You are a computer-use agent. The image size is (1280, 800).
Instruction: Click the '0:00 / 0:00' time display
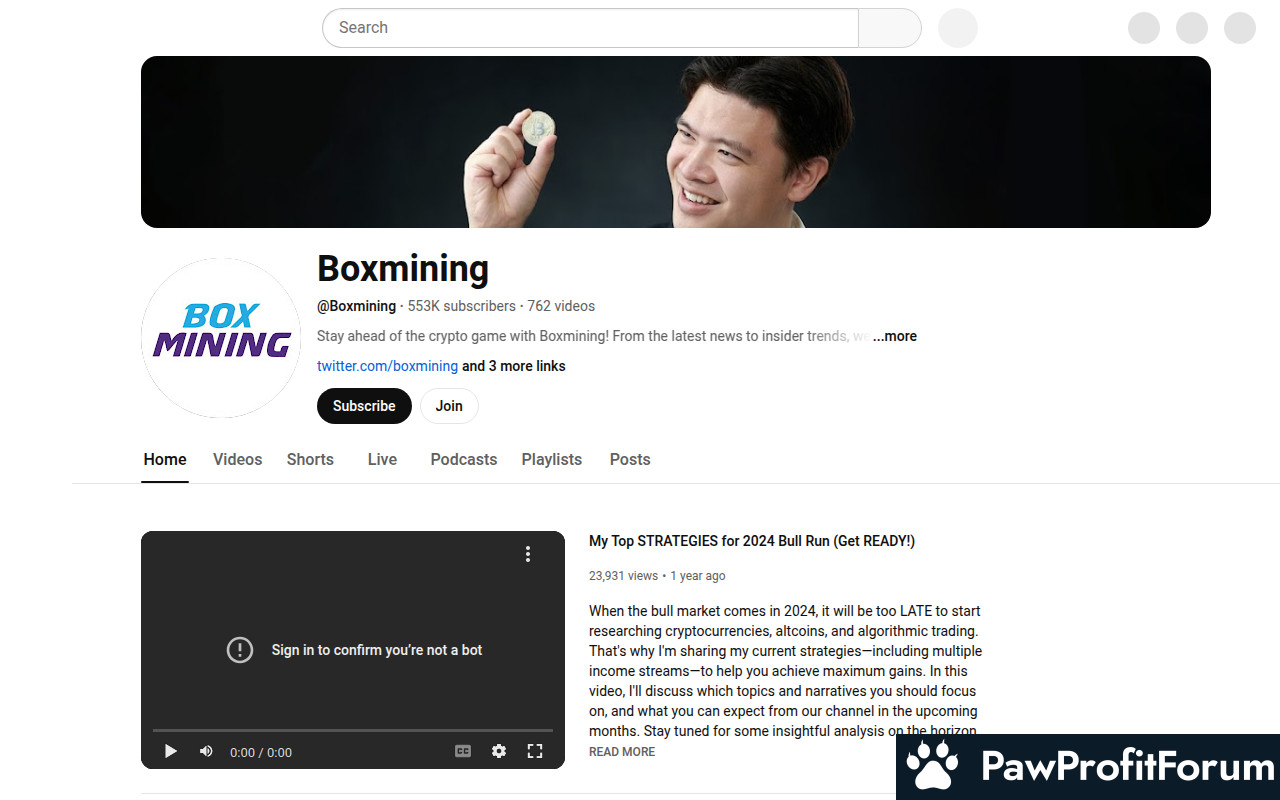(x=261, y=752)
